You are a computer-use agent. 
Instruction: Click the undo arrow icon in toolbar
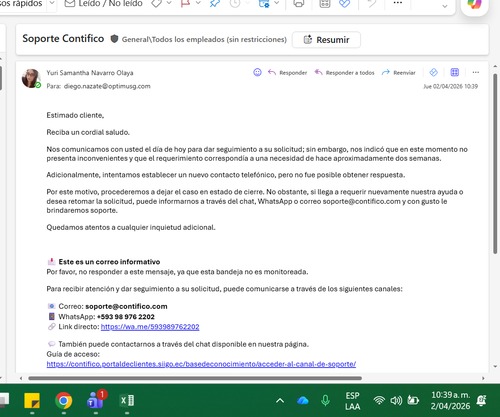(x=372, y=3)
